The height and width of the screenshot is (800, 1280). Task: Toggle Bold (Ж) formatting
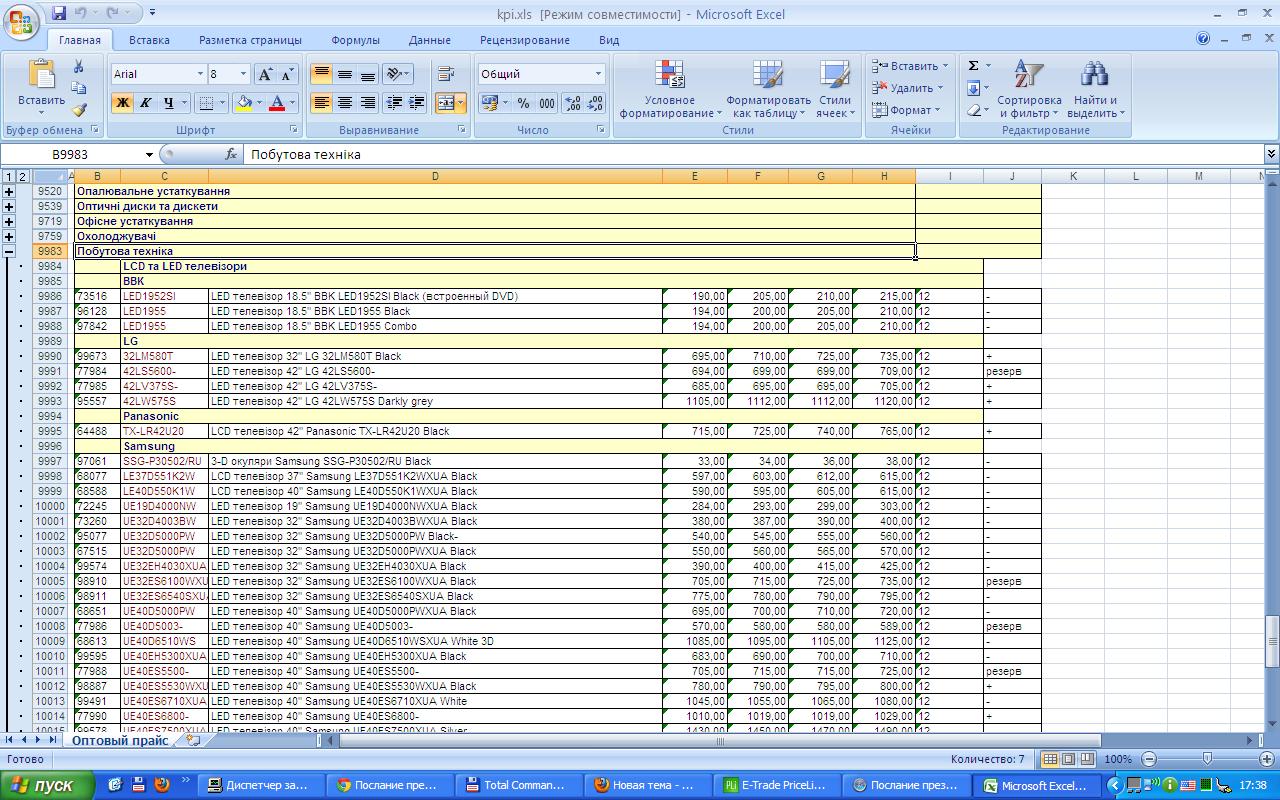point(122,103)
